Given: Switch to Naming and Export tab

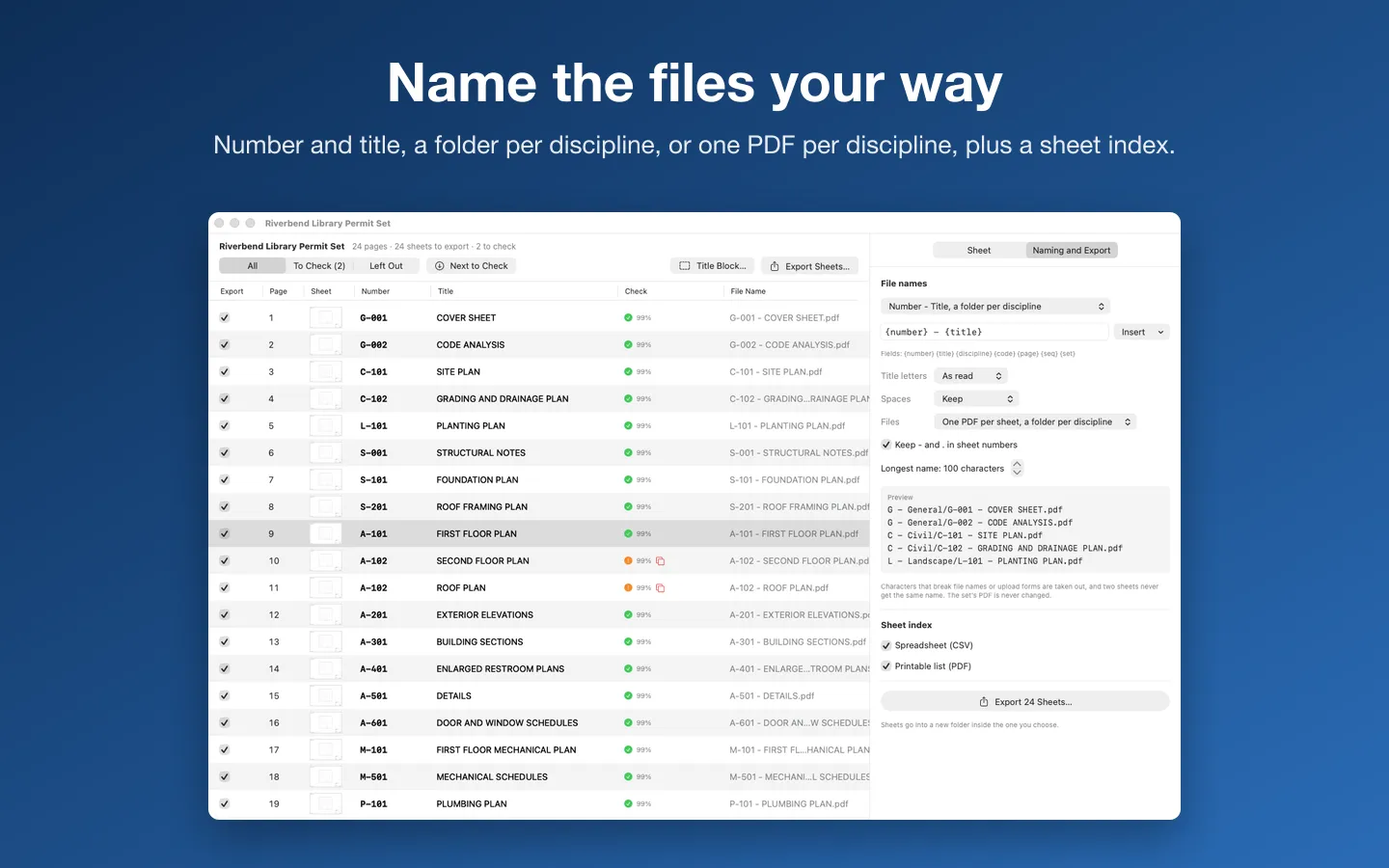Looking at the screenshot, I should 1071,250.
